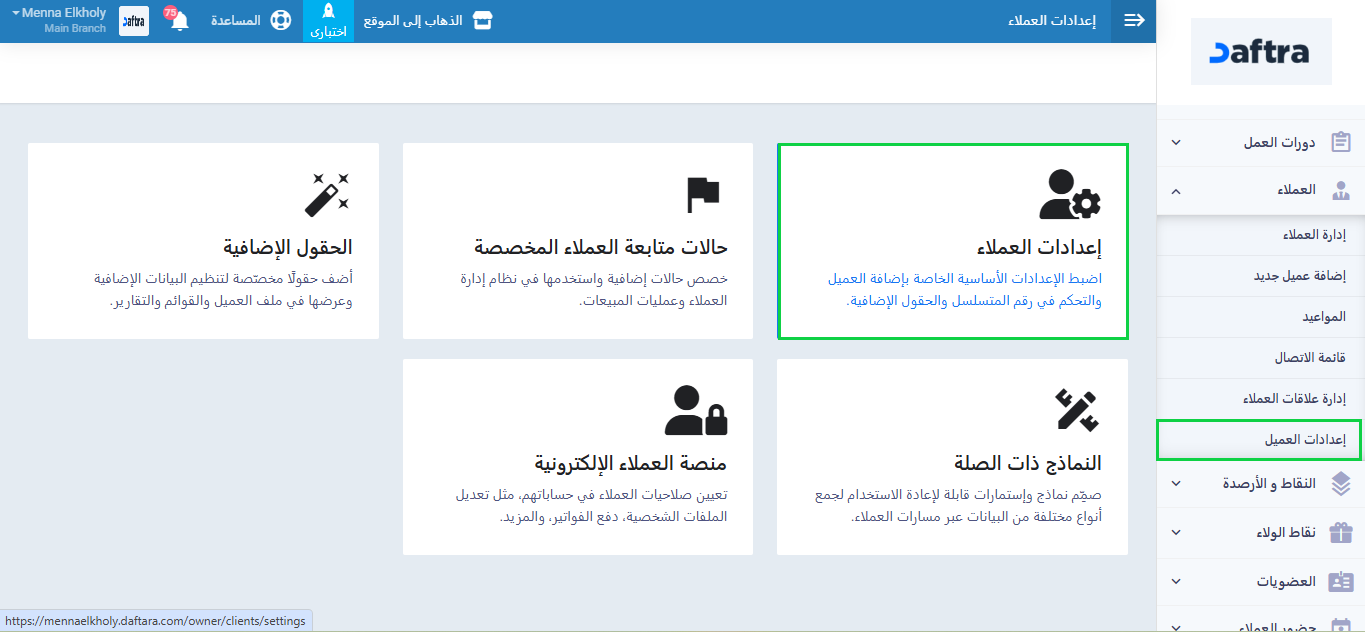This screenshot has width=1365, height=632.
Task: Click the flag icon for custom follow-up statuses
Action: point(703,194)
